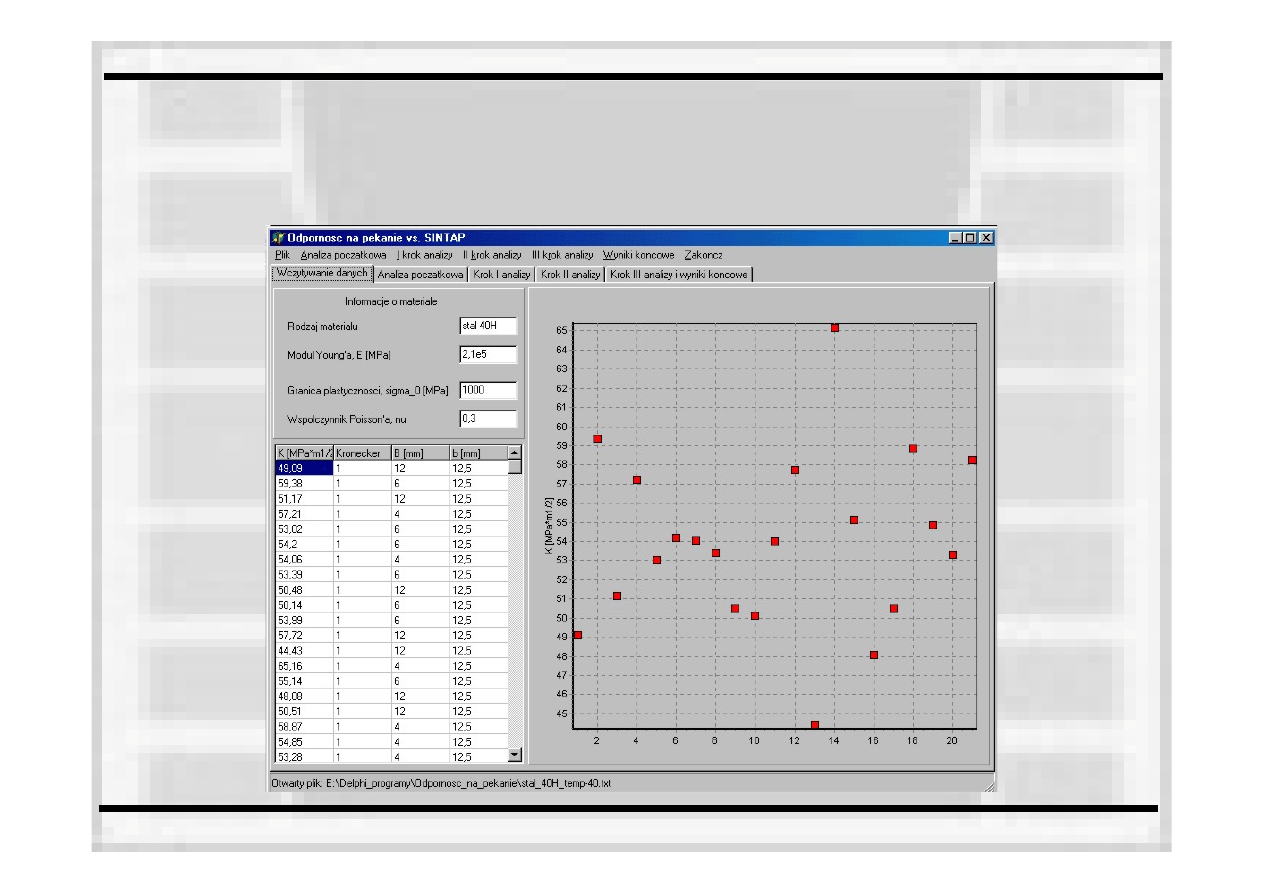Switch to the Analiza poczatkowa tab
Screen dimensions: 1263x893
click(420, 274)
